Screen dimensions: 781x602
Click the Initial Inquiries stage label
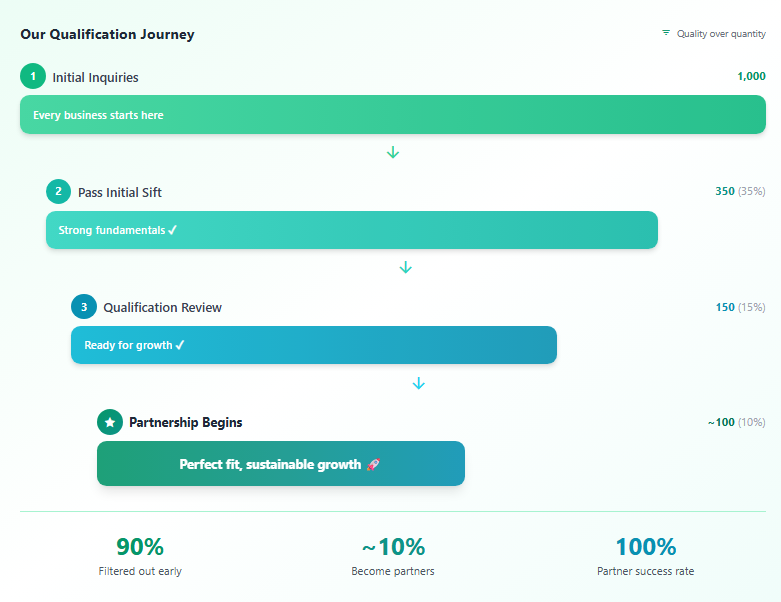coord(95,77)
